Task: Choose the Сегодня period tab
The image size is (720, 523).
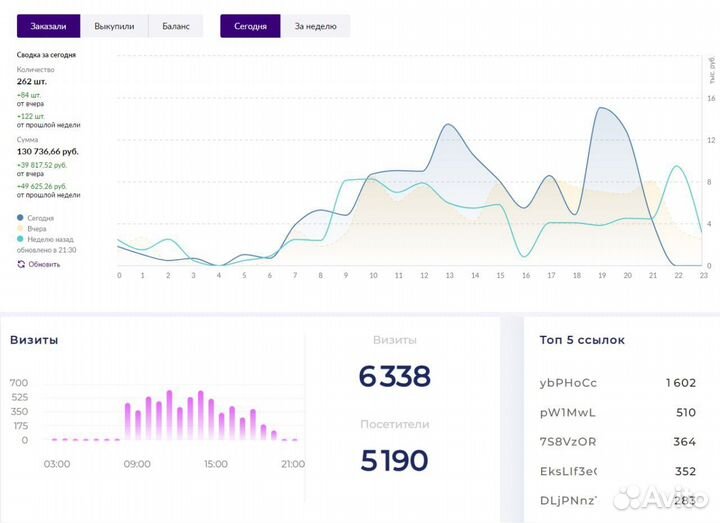Action: point(250,26)
